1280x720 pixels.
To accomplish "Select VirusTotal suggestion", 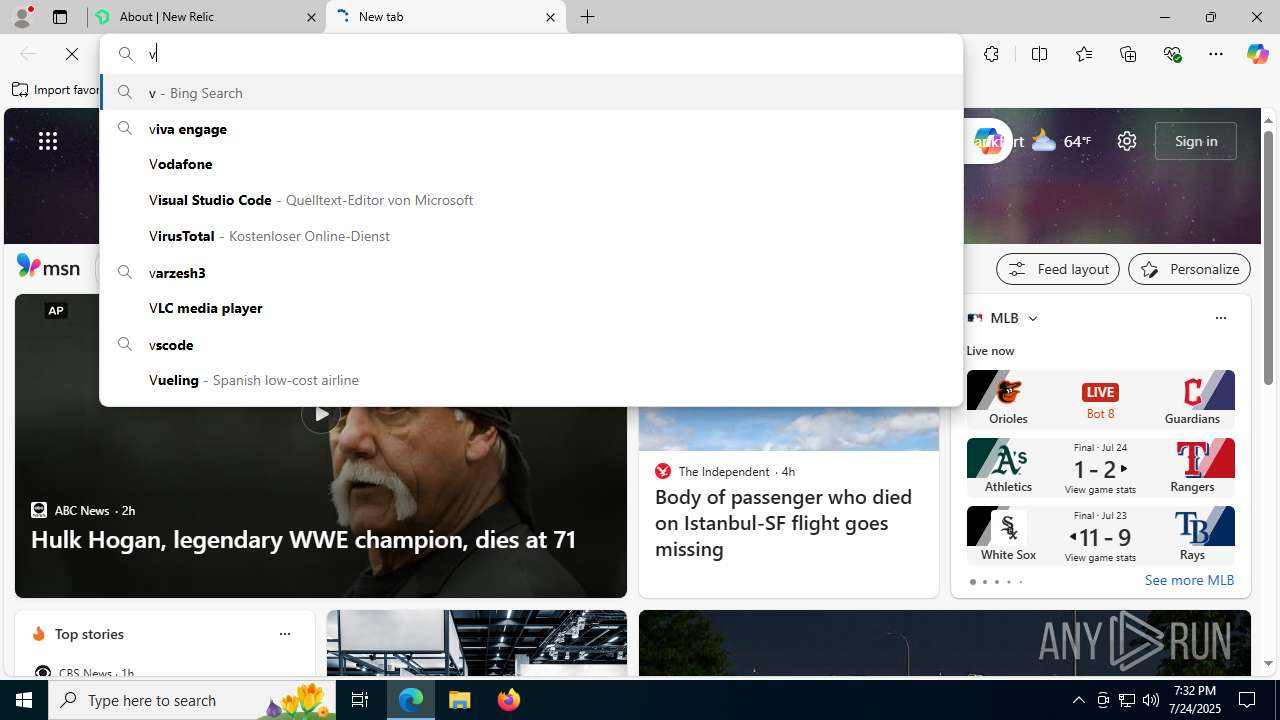I will [x=531, y=236].
